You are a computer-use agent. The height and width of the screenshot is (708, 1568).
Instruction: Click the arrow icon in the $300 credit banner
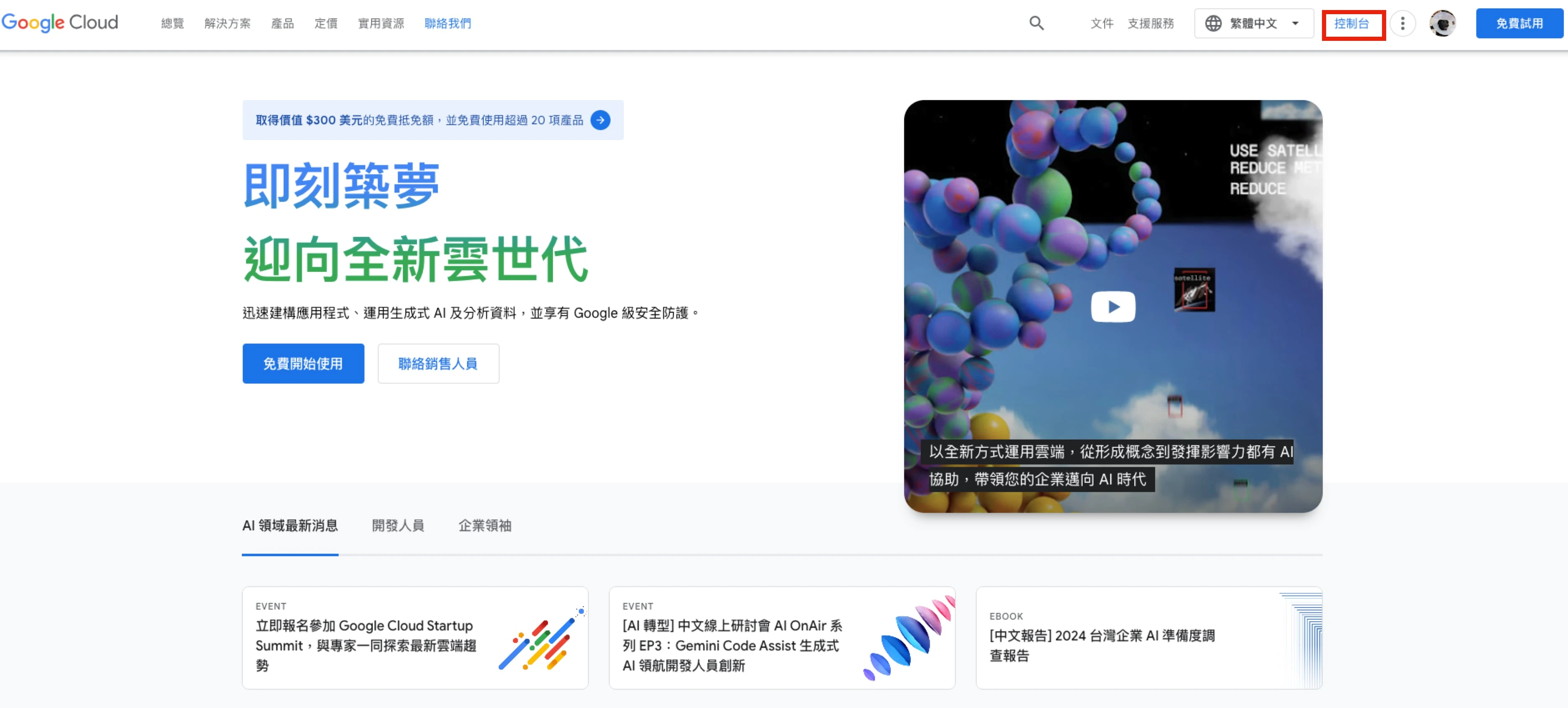pos(600,120)
